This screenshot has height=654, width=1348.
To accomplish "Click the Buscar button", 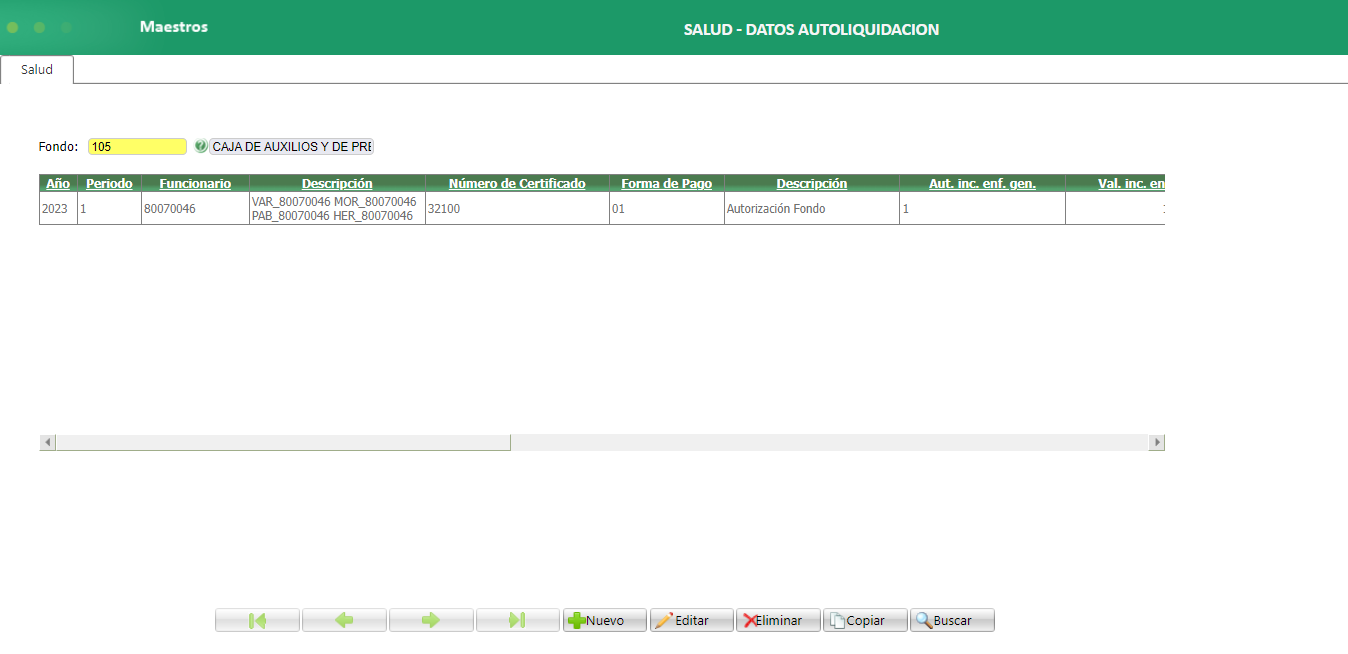I will click(x=952, y=620).
